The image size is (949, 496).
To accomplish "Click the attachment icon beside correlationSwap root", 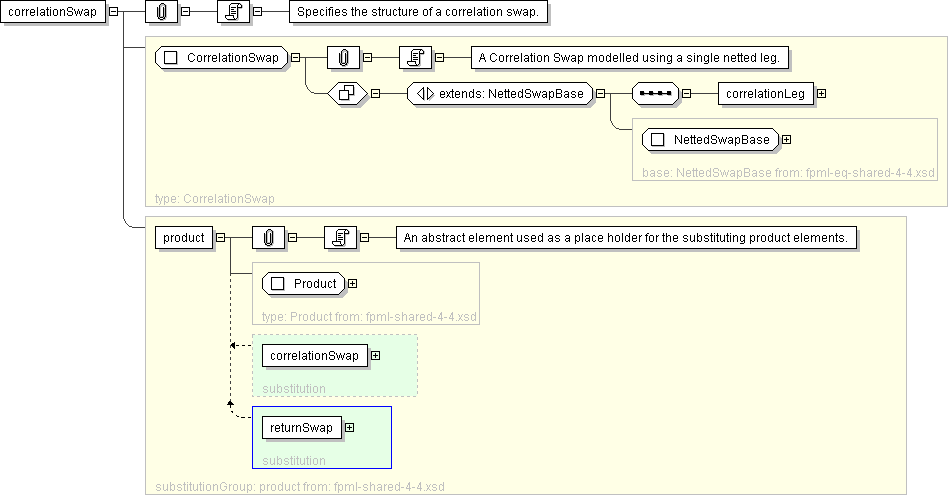I will click(162, 11).
